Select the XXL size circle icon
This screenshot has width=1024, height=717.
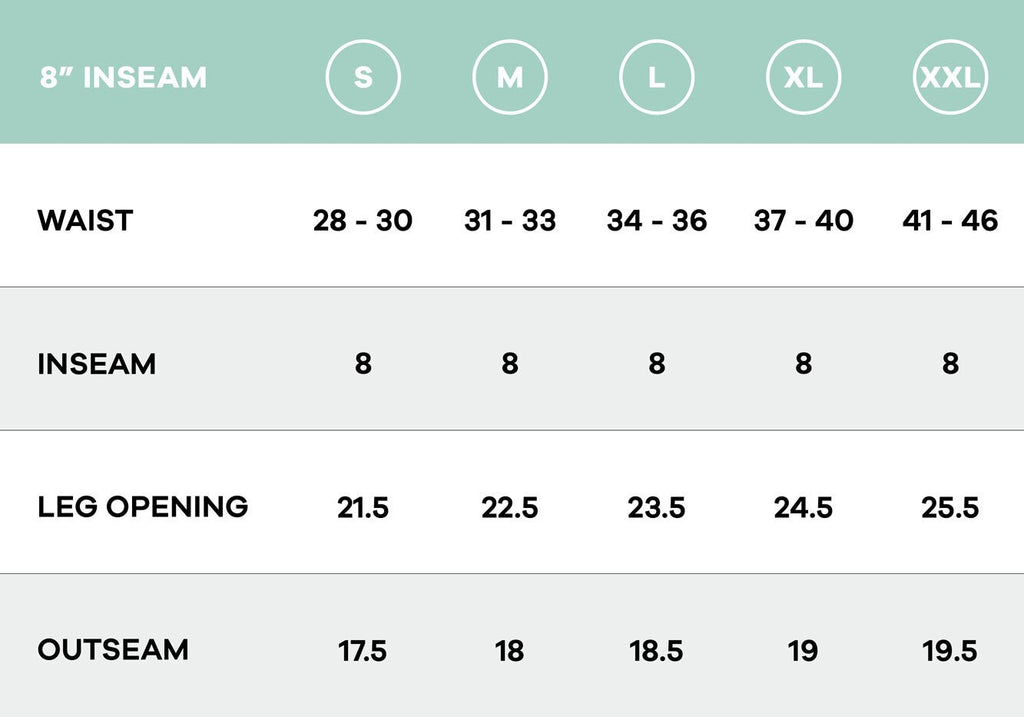point(950,77)
